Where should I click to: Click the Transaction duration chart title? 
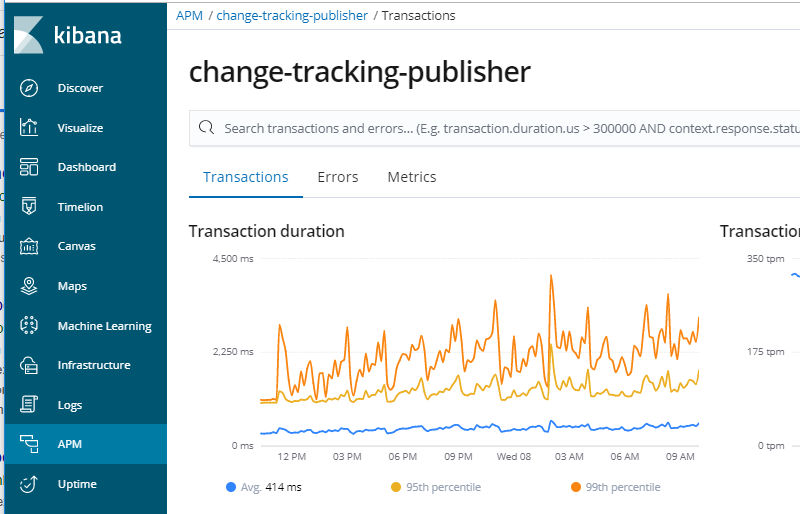click(267, 231)
